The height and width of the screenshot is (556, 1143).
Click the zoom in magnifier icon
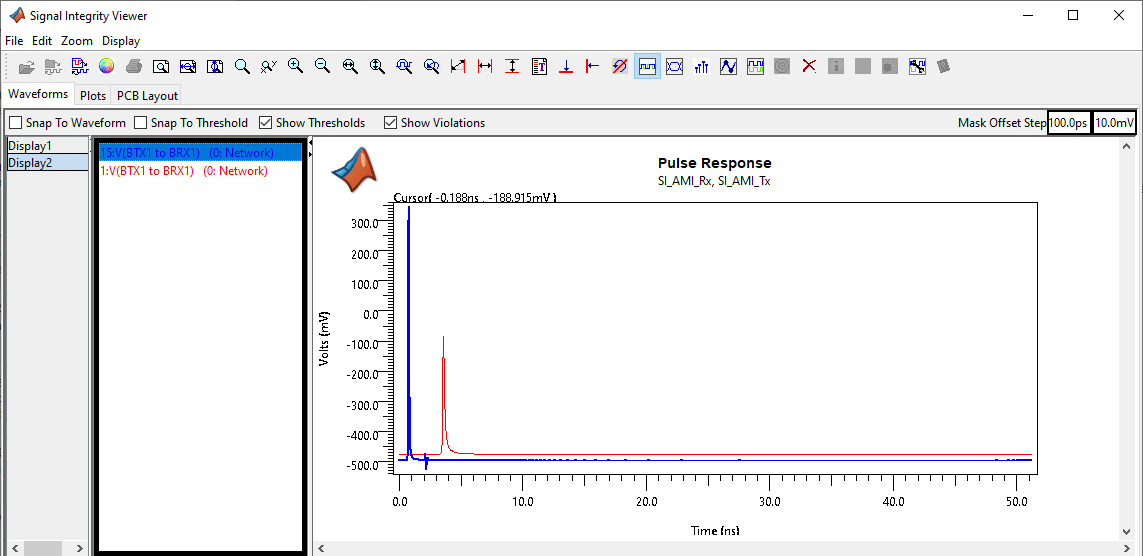click(295, 66)
